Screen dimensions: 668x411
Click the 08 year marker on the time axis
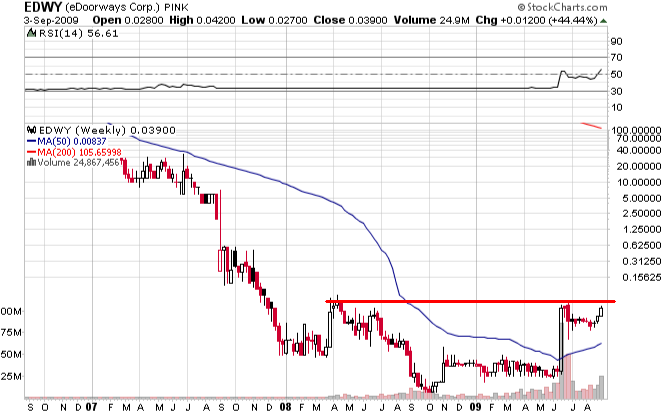285,407
